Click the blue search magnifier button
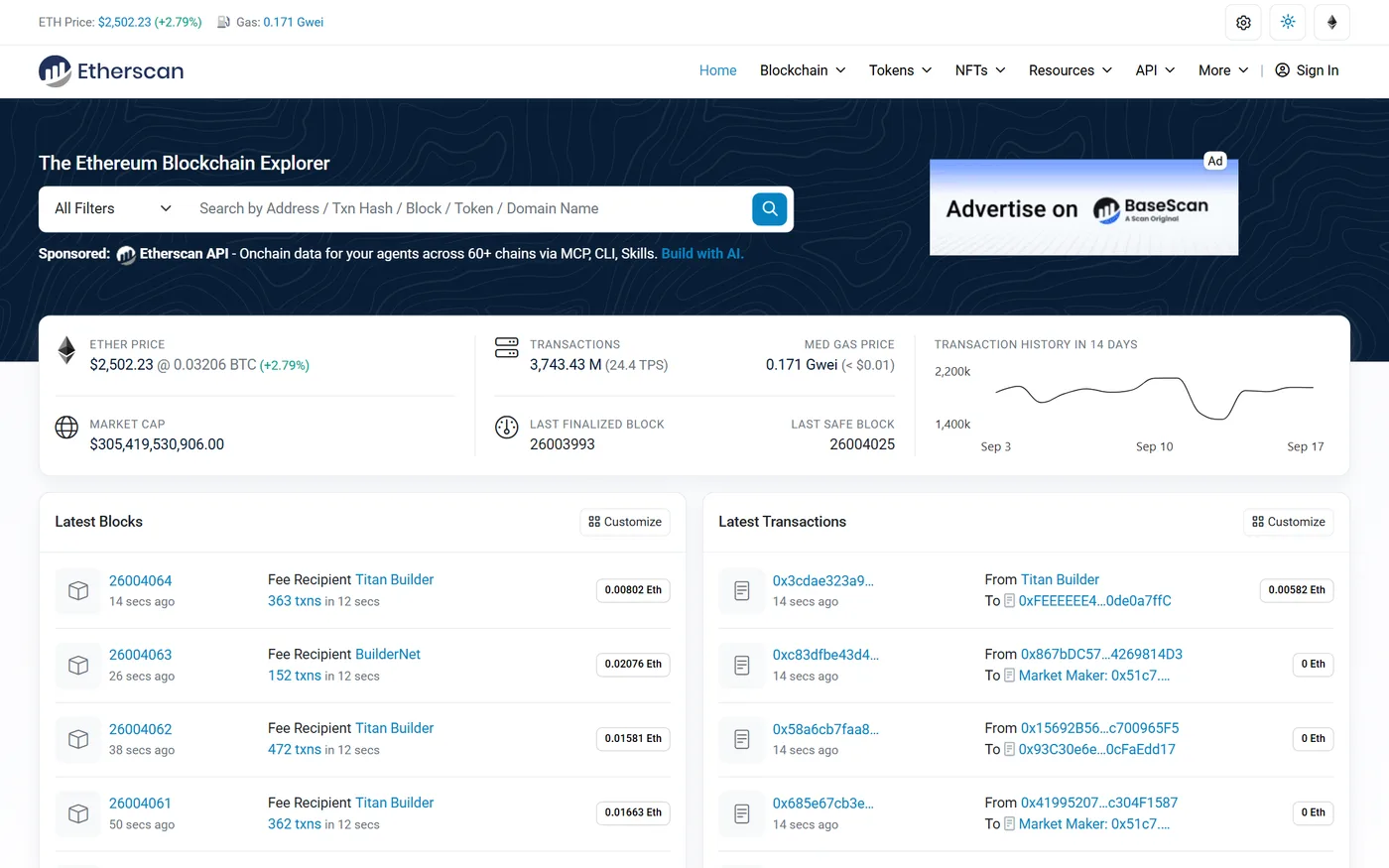Screen dimensions: 1389x868 pyautogui.click(x=770, y=208)
